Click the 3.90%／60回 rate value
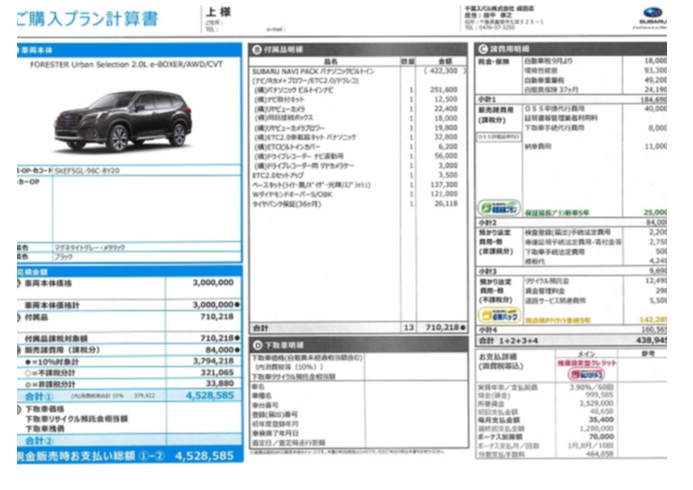Image resolution: width=693 pixels, height=490 pixels. pos(591,387)
